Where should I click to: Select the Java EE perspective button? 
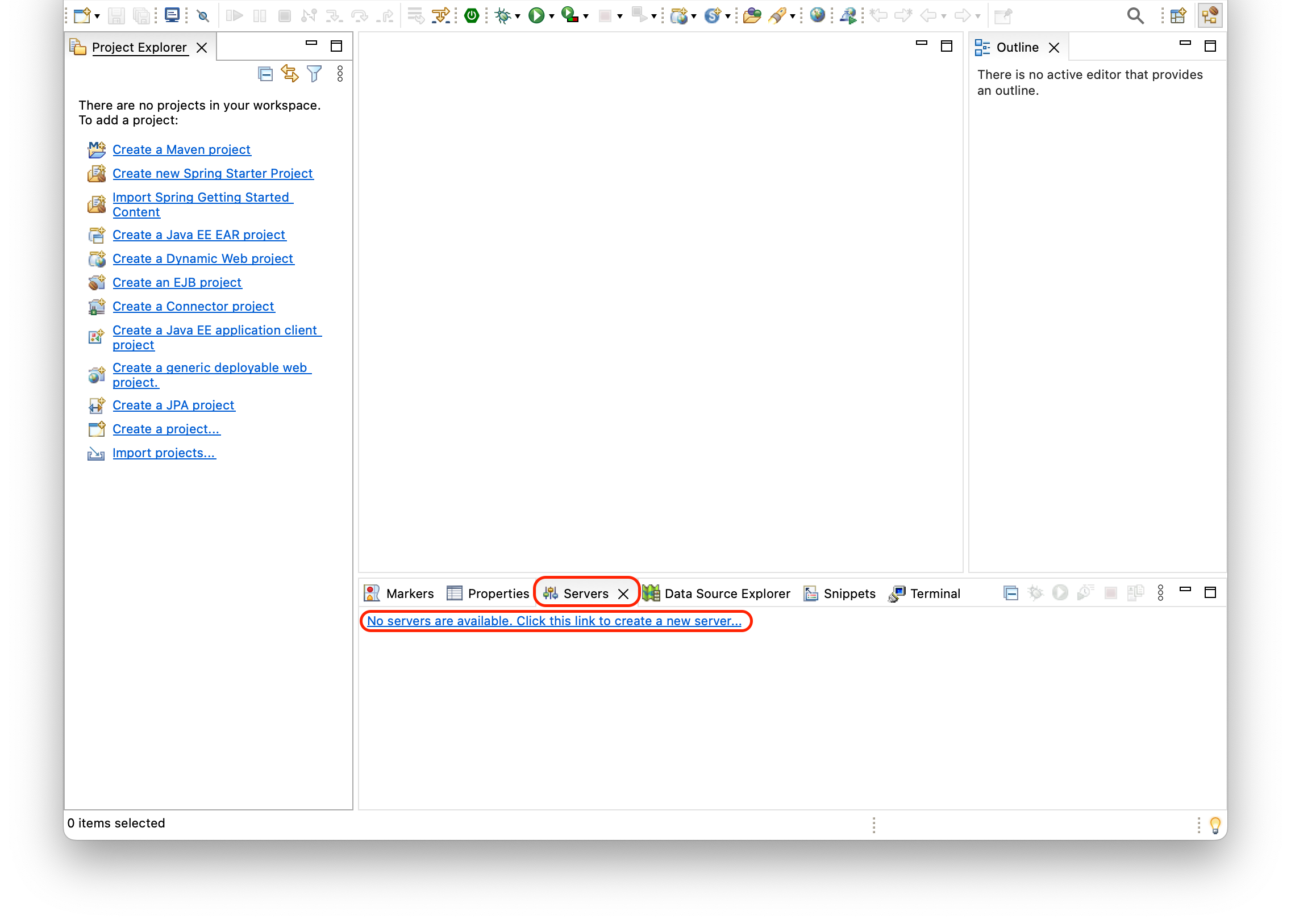pos(1210,15)
